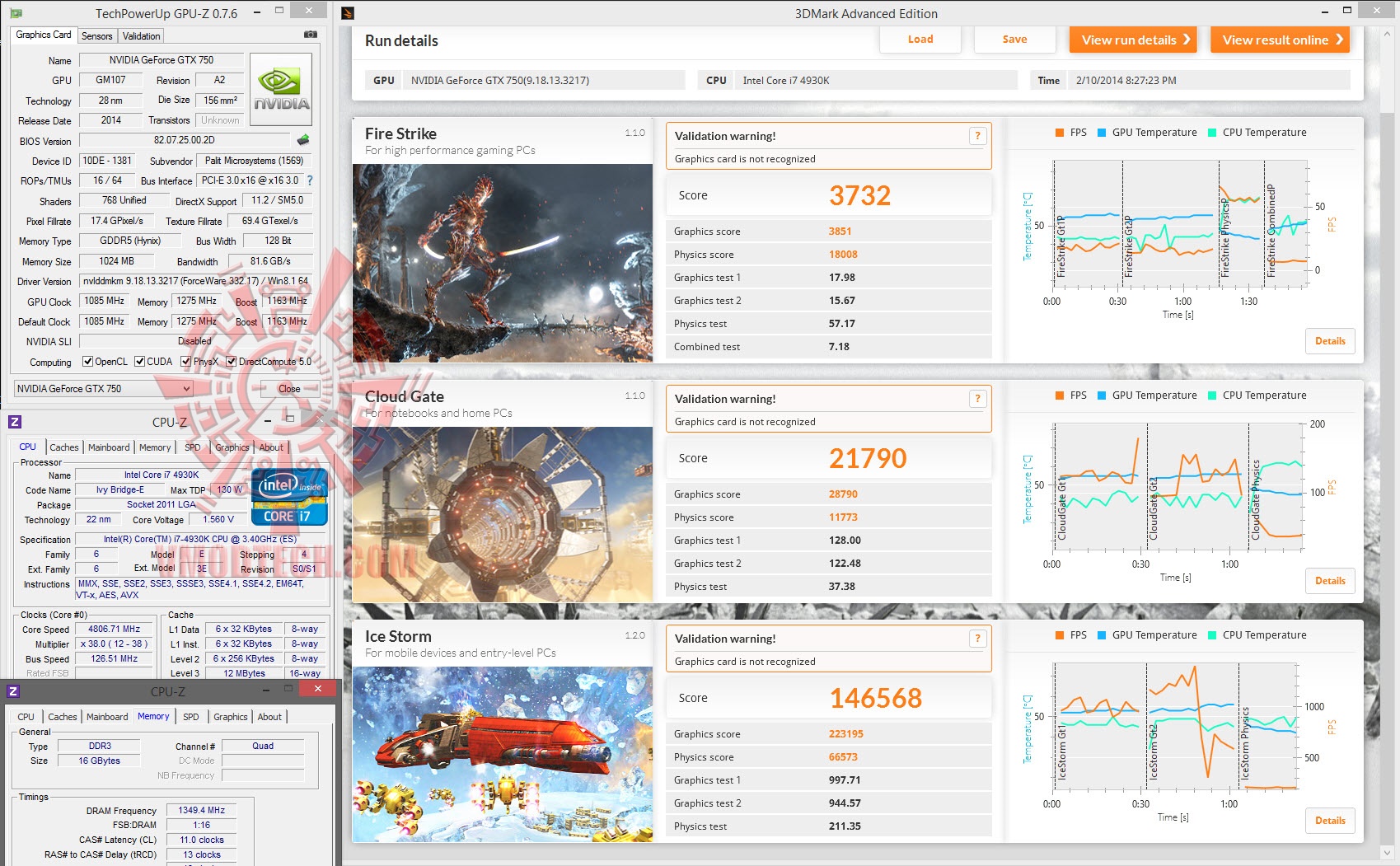Open Mainboard tab in the CPU-Z processor window
The image size is (1400, 866).
(x=109, y=447)
